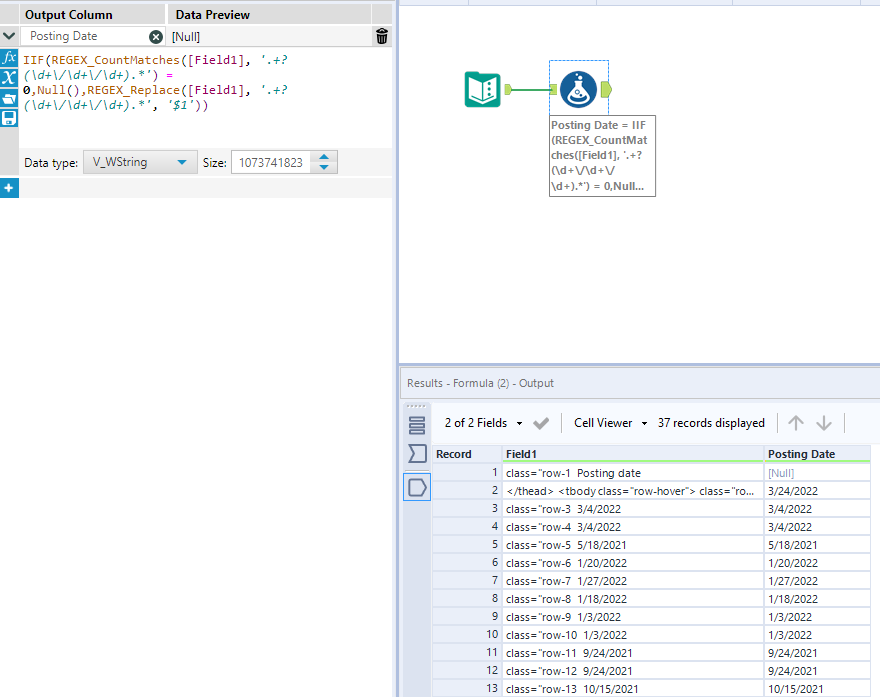Clear the Posting Date output column name
This screenshot has height=697, width=880.
click(x=156, y=37)
